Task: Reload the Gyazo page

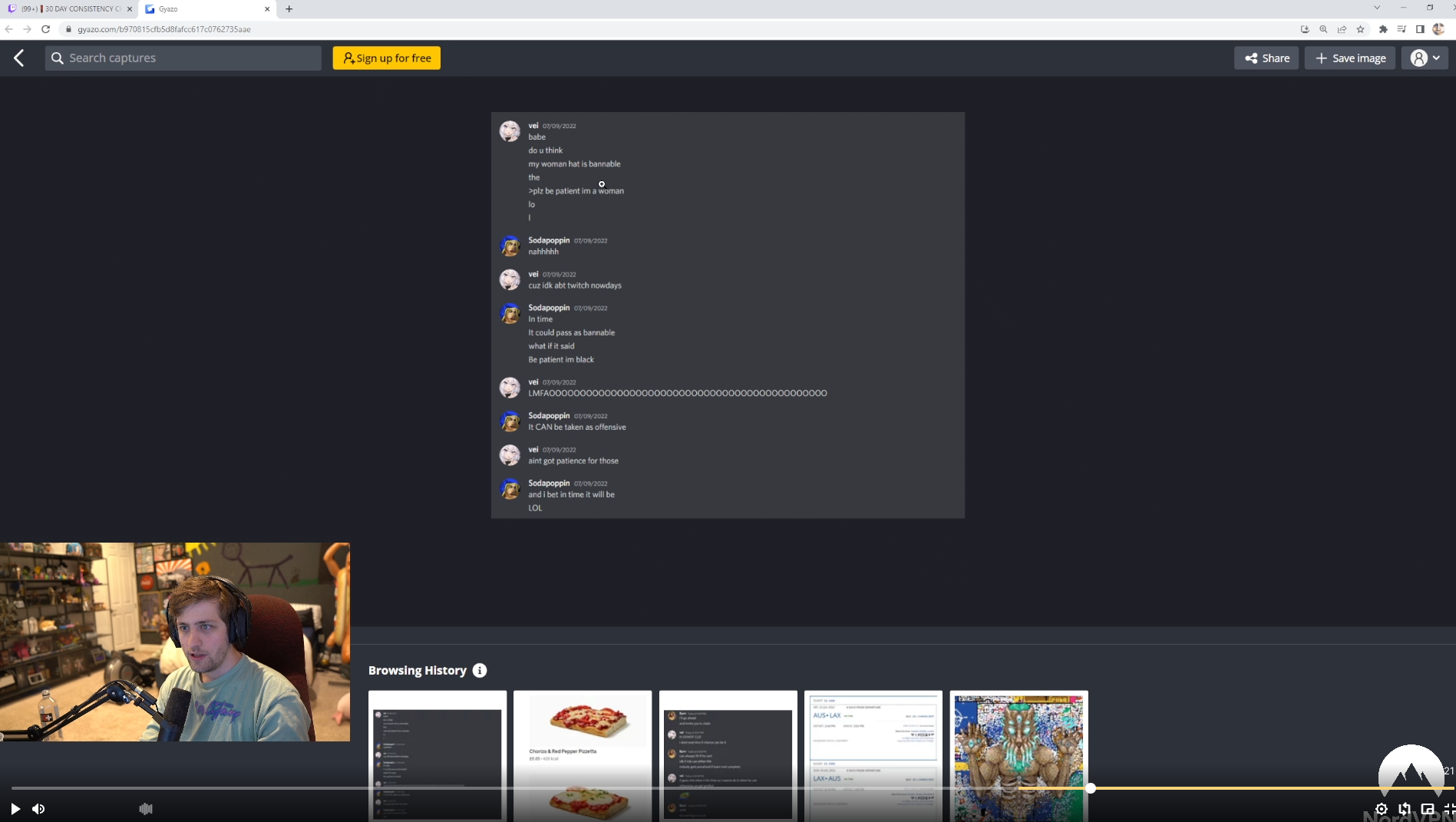Action: 46,29
